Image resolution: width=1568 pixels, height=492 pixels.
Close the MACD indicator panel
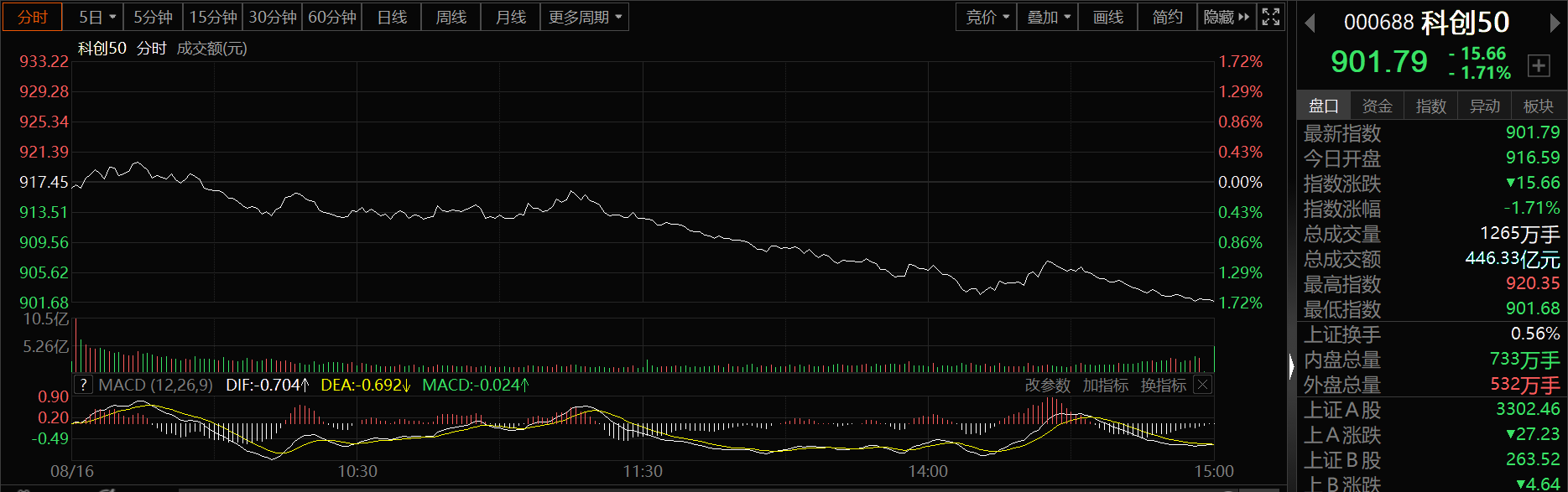pos(1202,385)
